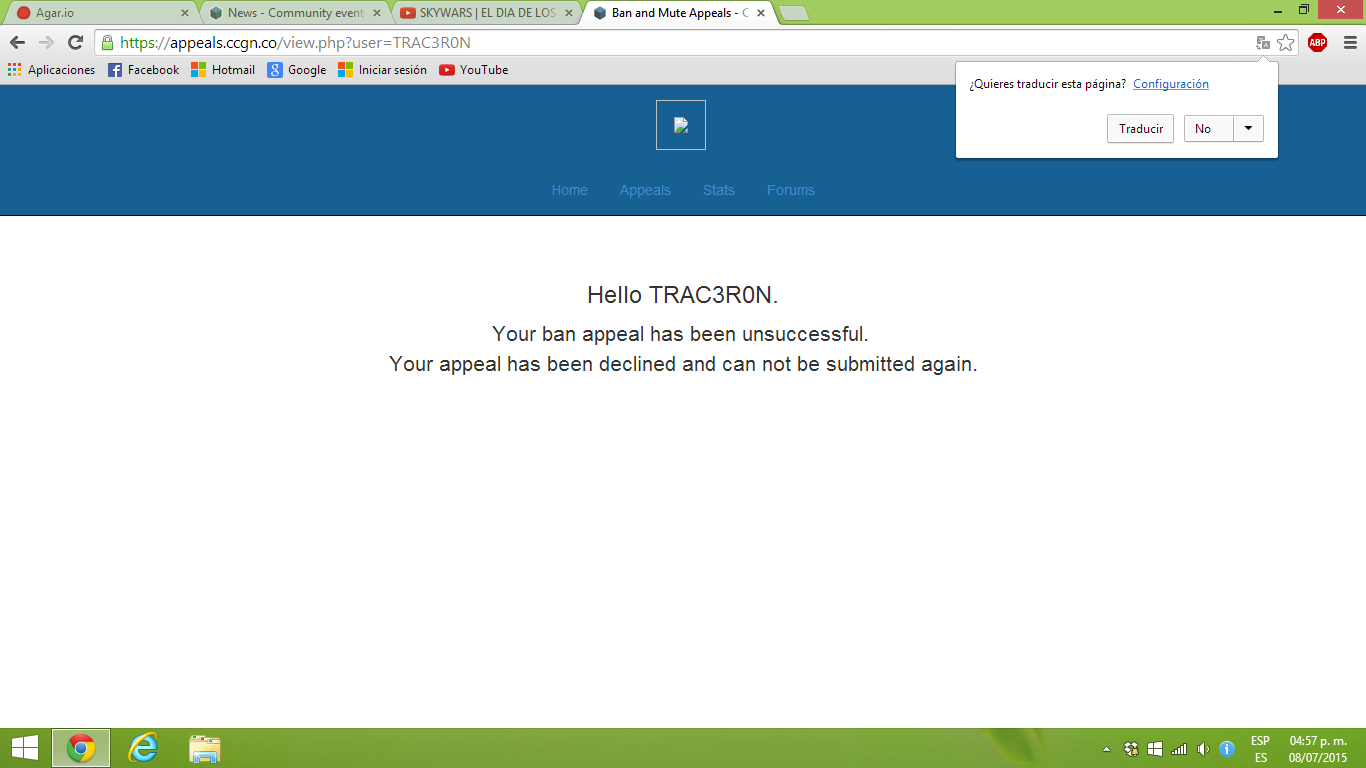Click the appeal has been declined text
The image size is (1366, 768).
pyautogui.click(x=683, y=364)
